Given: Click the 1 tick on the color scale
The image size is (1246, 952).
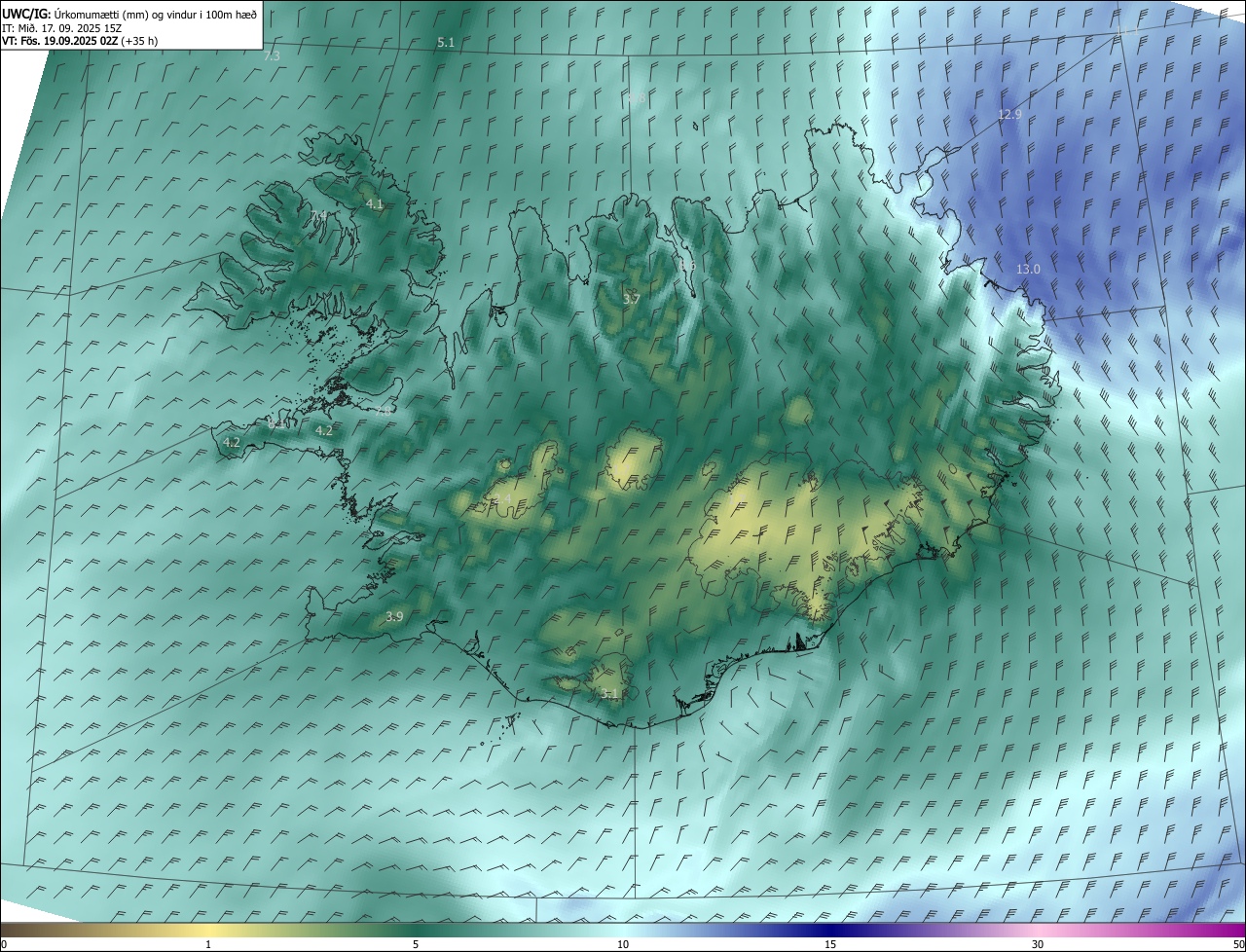Looking at the screenshot, I should tap(208, 945).
